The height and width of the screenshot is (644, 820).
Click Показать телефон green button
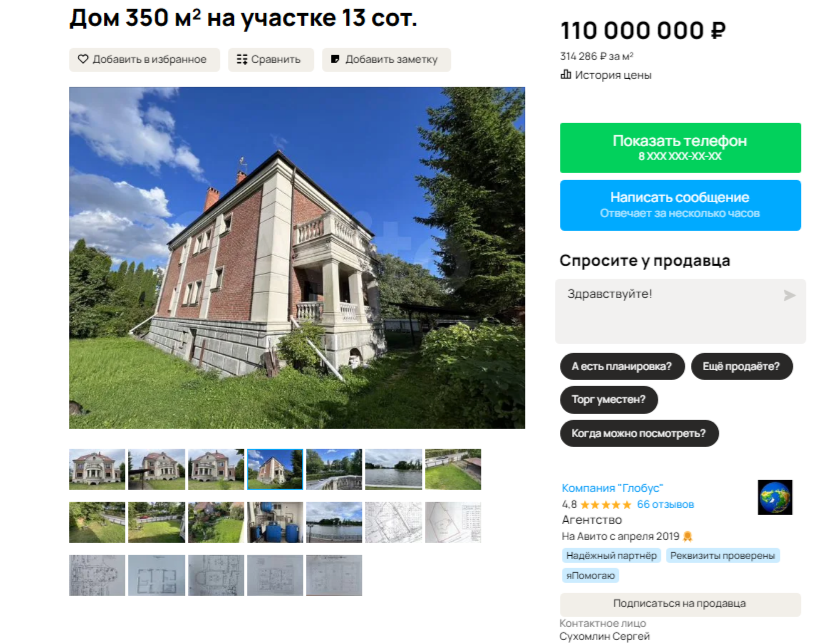click(680, 148)
